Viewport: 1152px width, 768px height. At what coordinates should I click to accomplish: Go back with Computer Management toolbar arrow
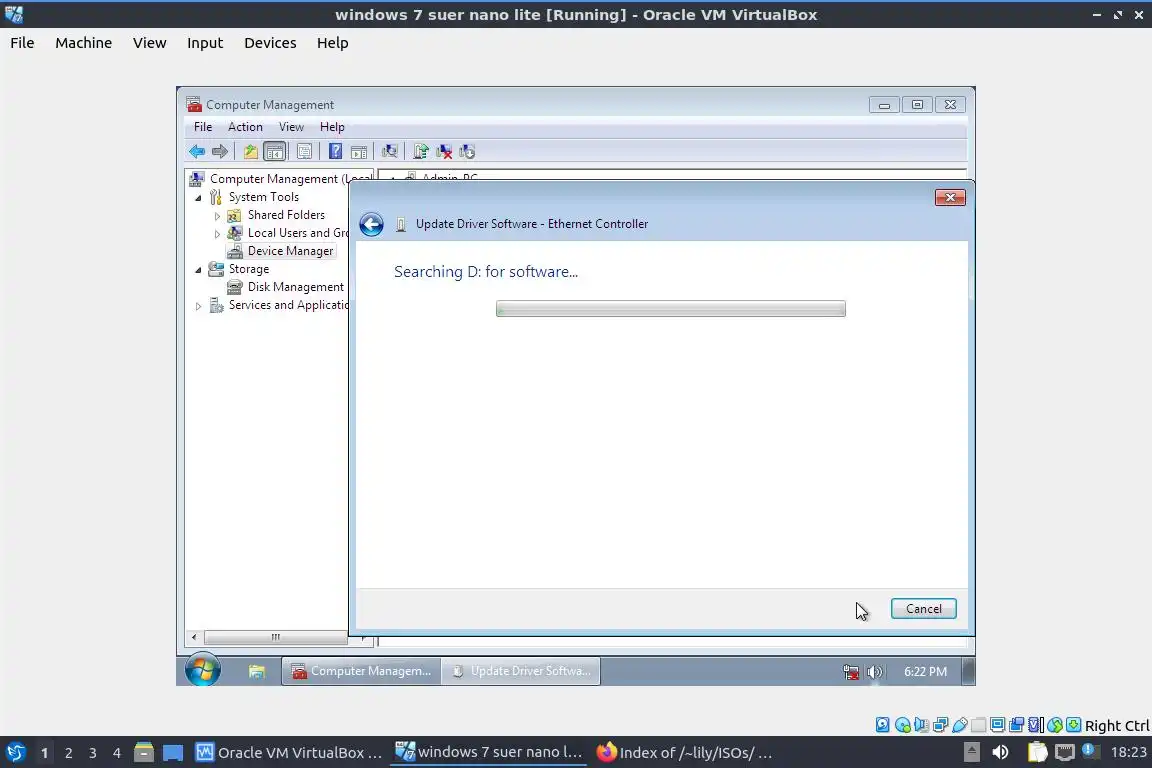(197, 151)
